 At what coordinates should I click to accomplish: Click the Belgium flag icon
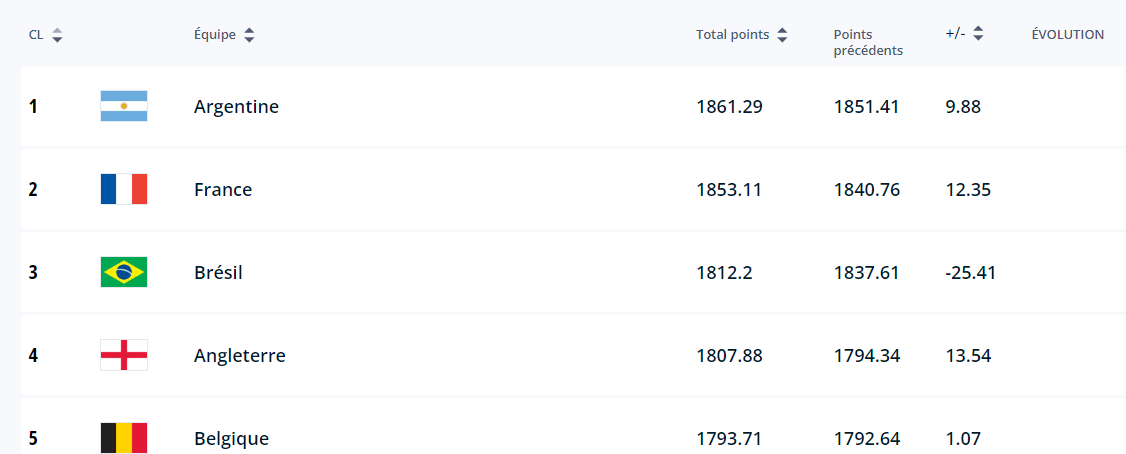pyautogui.click(x=124, y=438)
